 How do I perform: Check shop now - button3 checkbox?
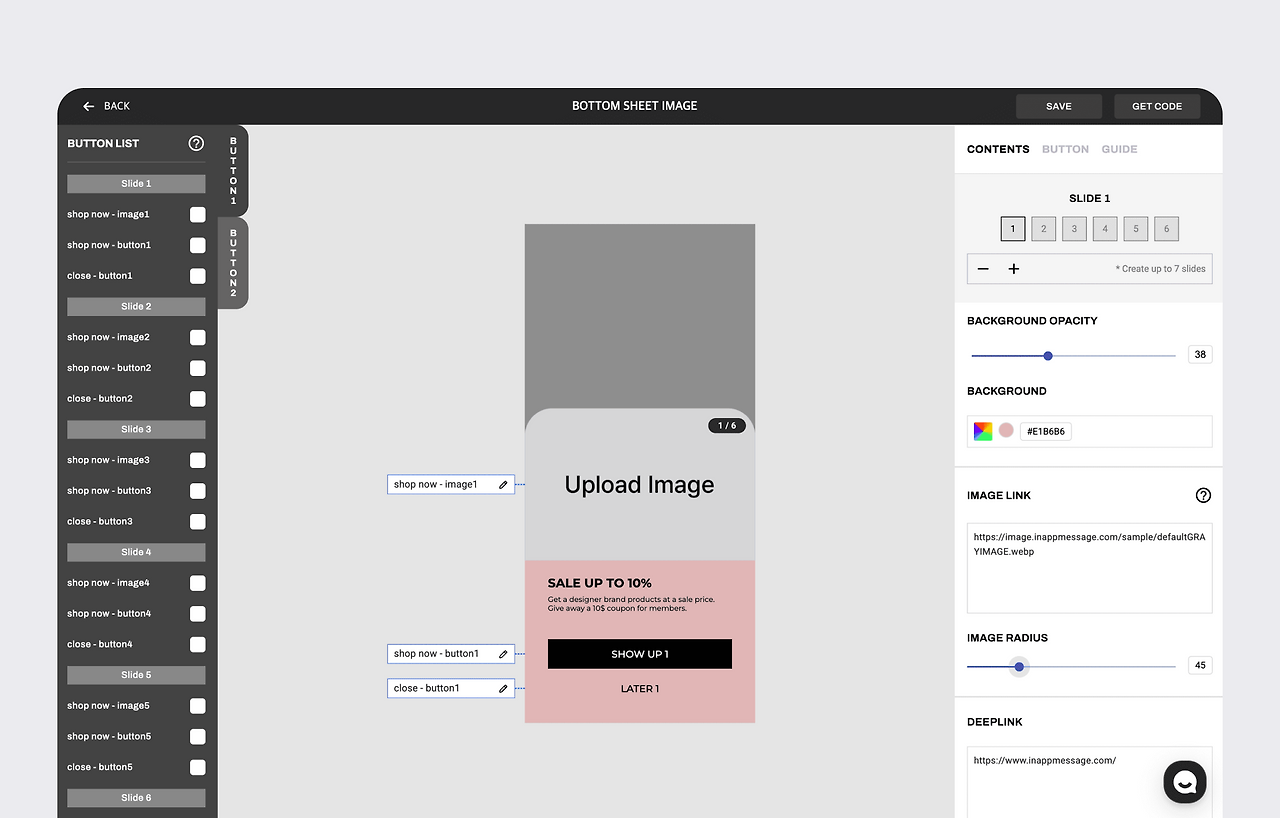click(x=198, y=491)
